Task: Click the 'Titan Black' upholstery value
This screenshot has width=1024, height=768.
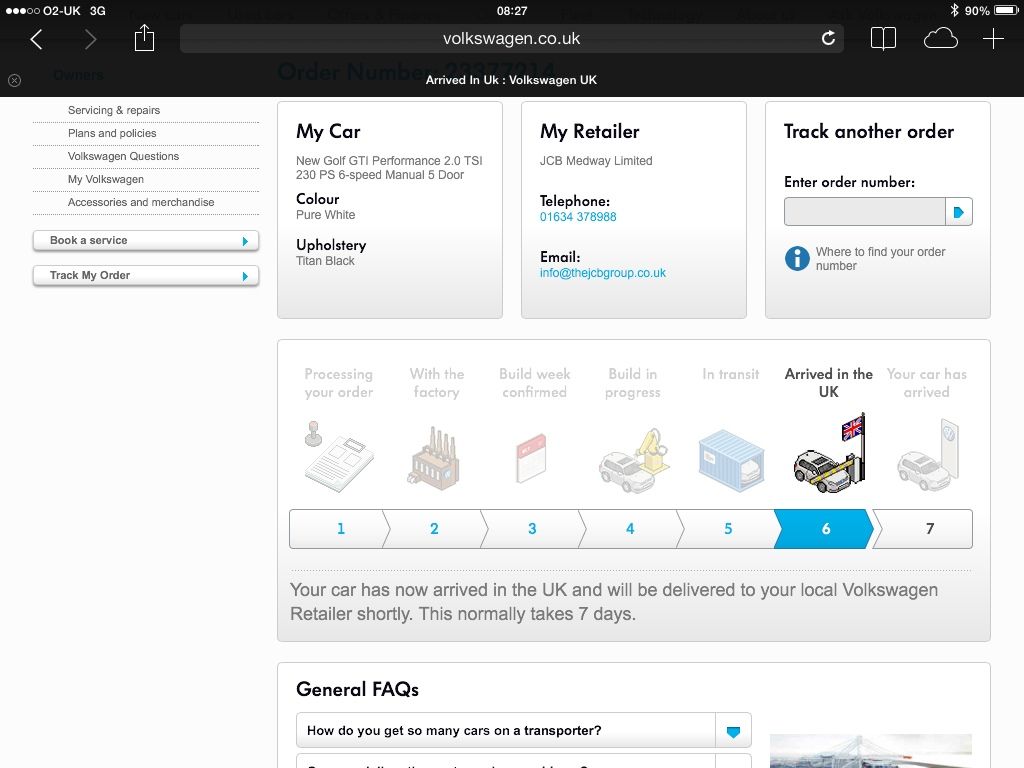Action: pyautogui.click(x=325, y=261)
